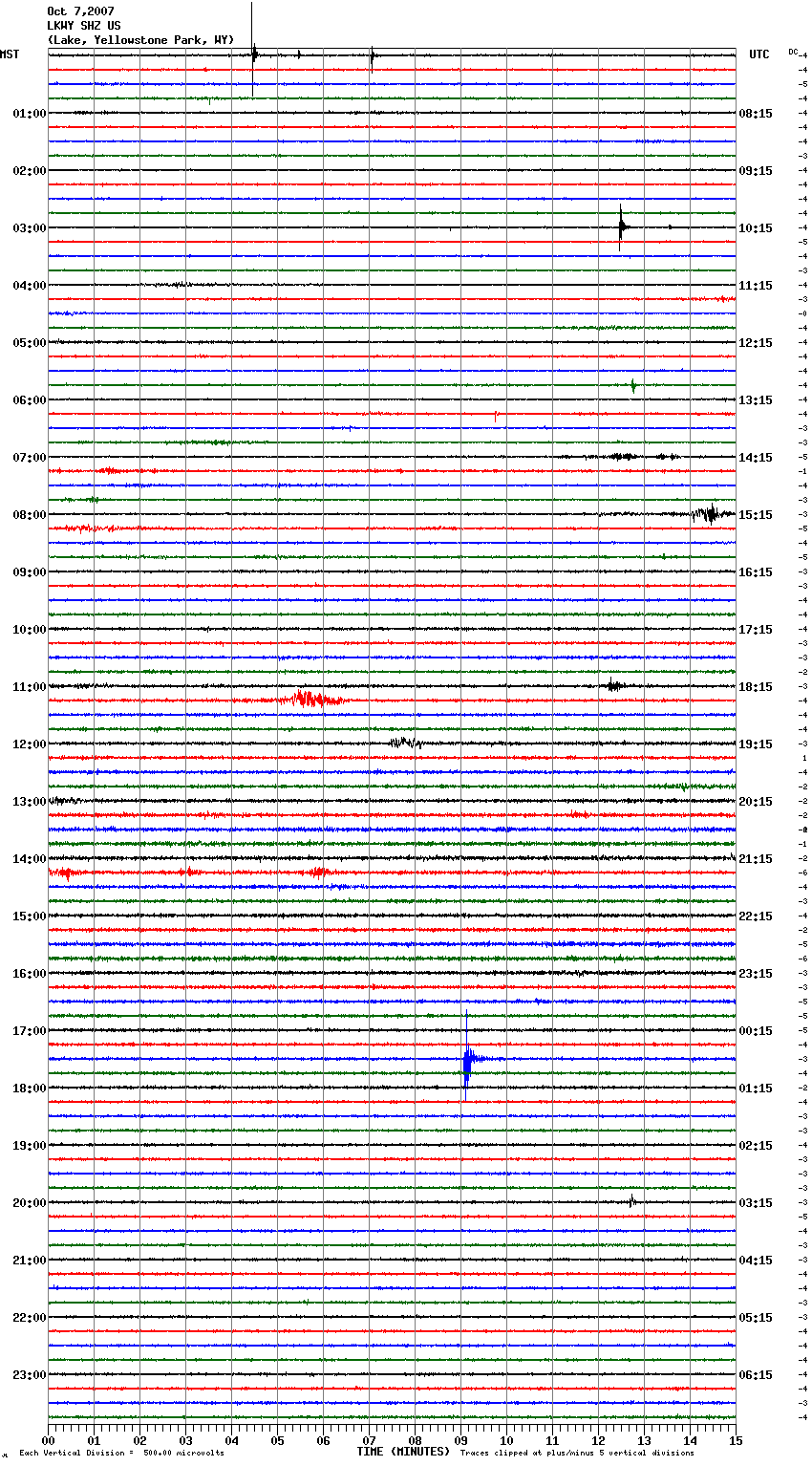Click the '08:15' UTC time label
The height and width of the screenshot is (1466, 812).
(756, 114)
